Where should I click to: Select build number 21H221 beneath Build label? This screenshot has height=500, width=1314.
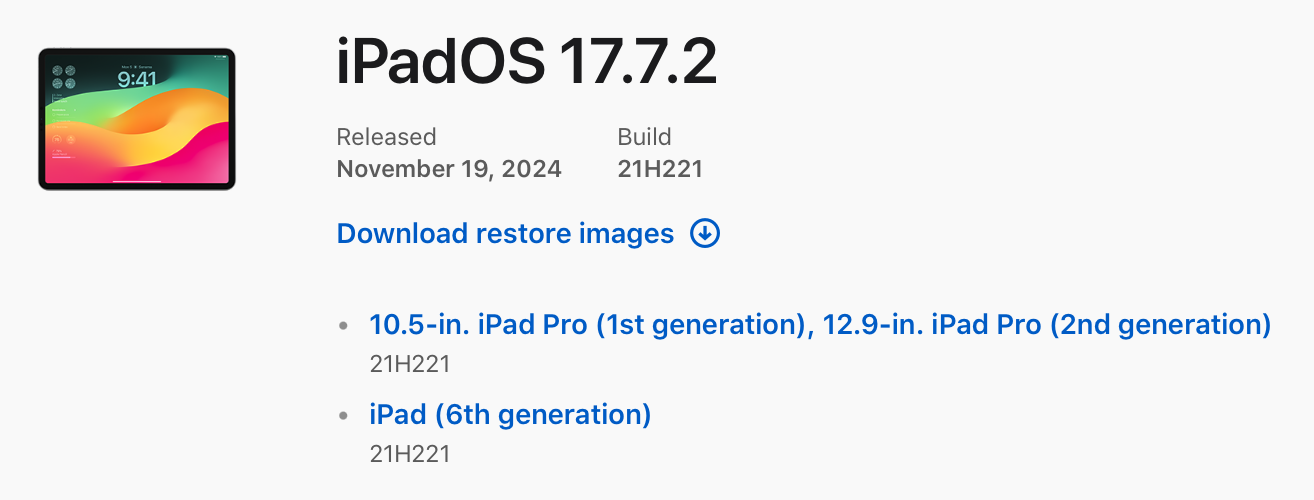(660, 169)
